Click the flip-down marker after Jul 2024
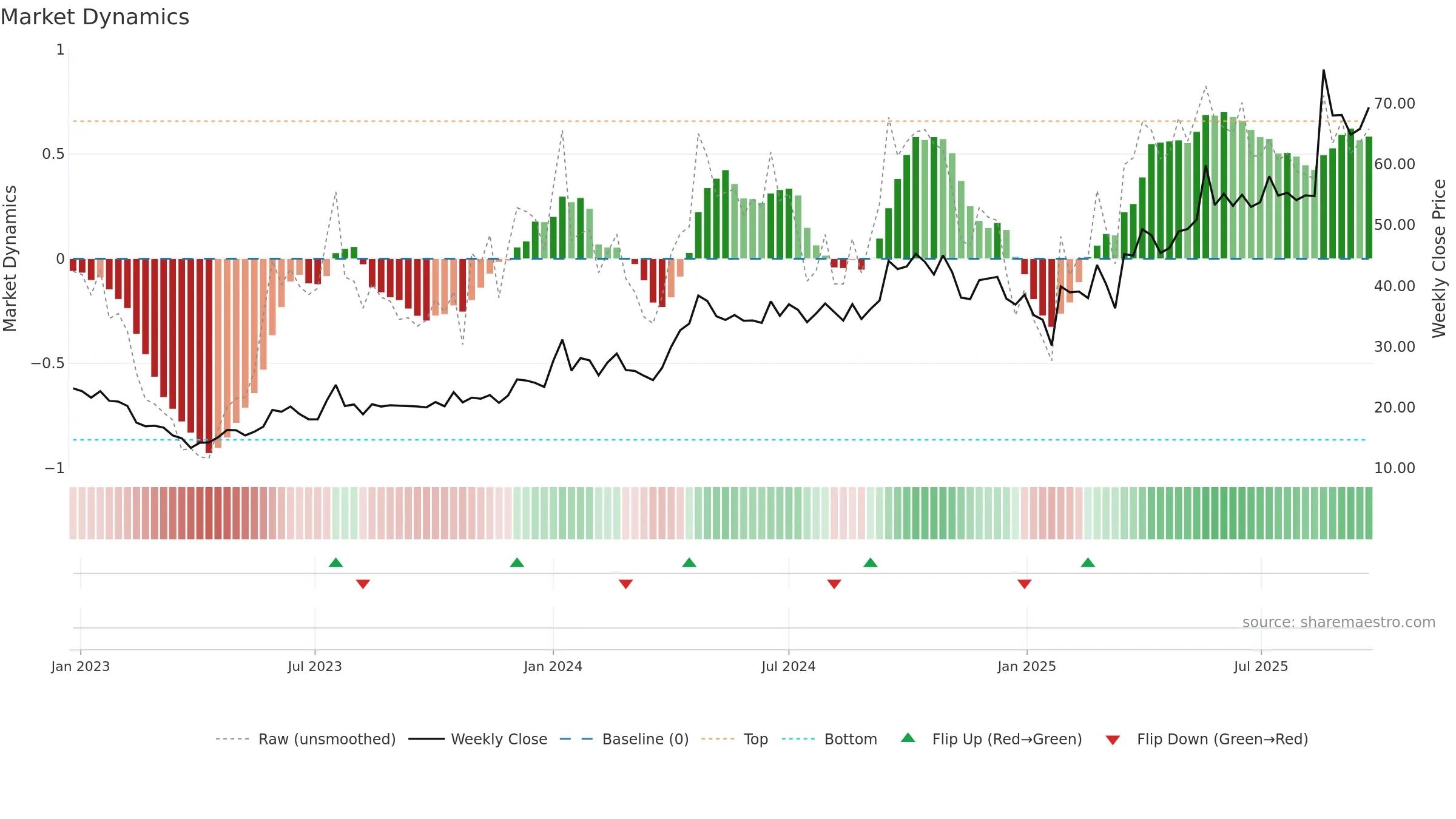This screenshot has width=1456, height=819. click(x=834, y=584)
